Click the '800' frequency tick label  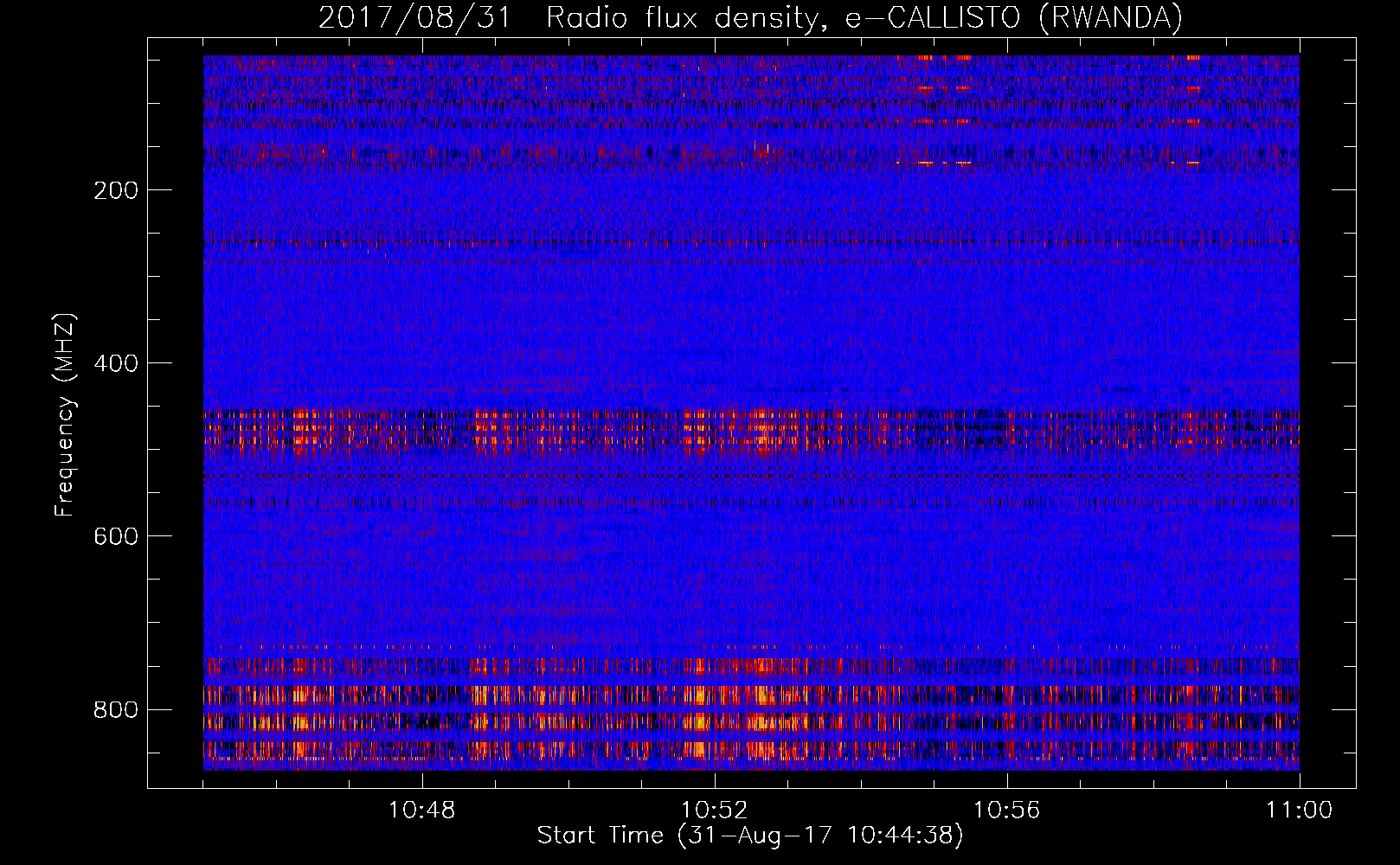116,709
